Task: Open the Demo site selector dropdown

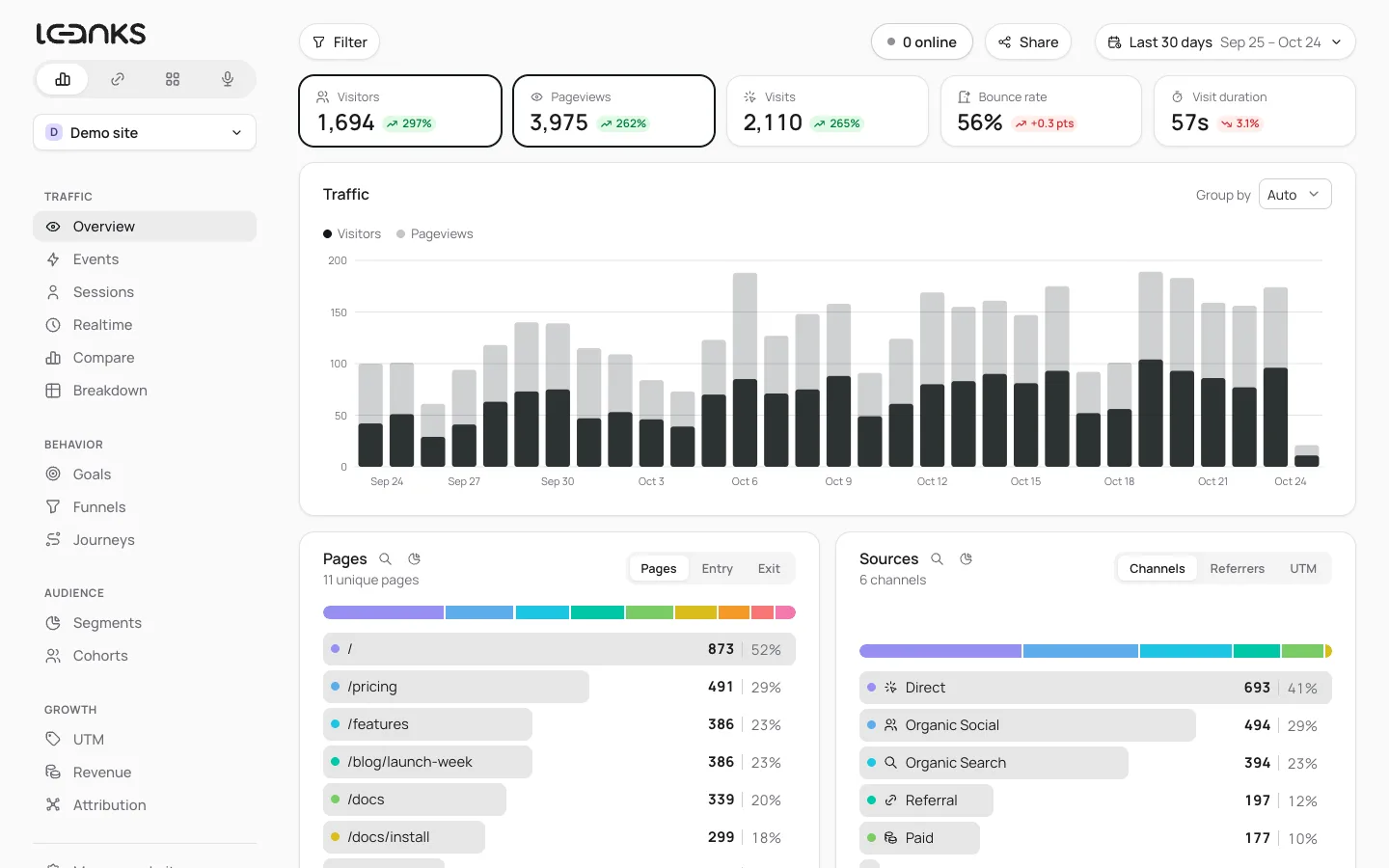Action: coord(145,132)
